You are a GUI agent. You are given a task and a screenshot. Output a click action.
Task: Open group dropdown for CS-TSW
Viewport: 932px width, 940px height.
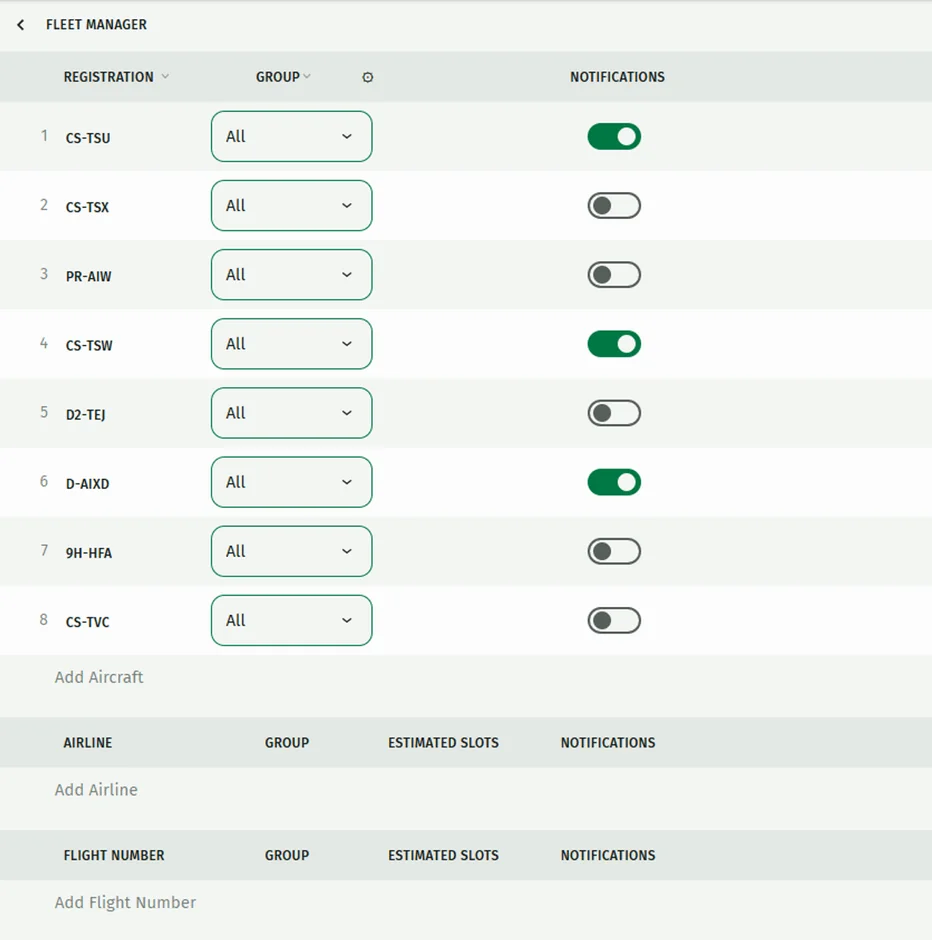291,344
